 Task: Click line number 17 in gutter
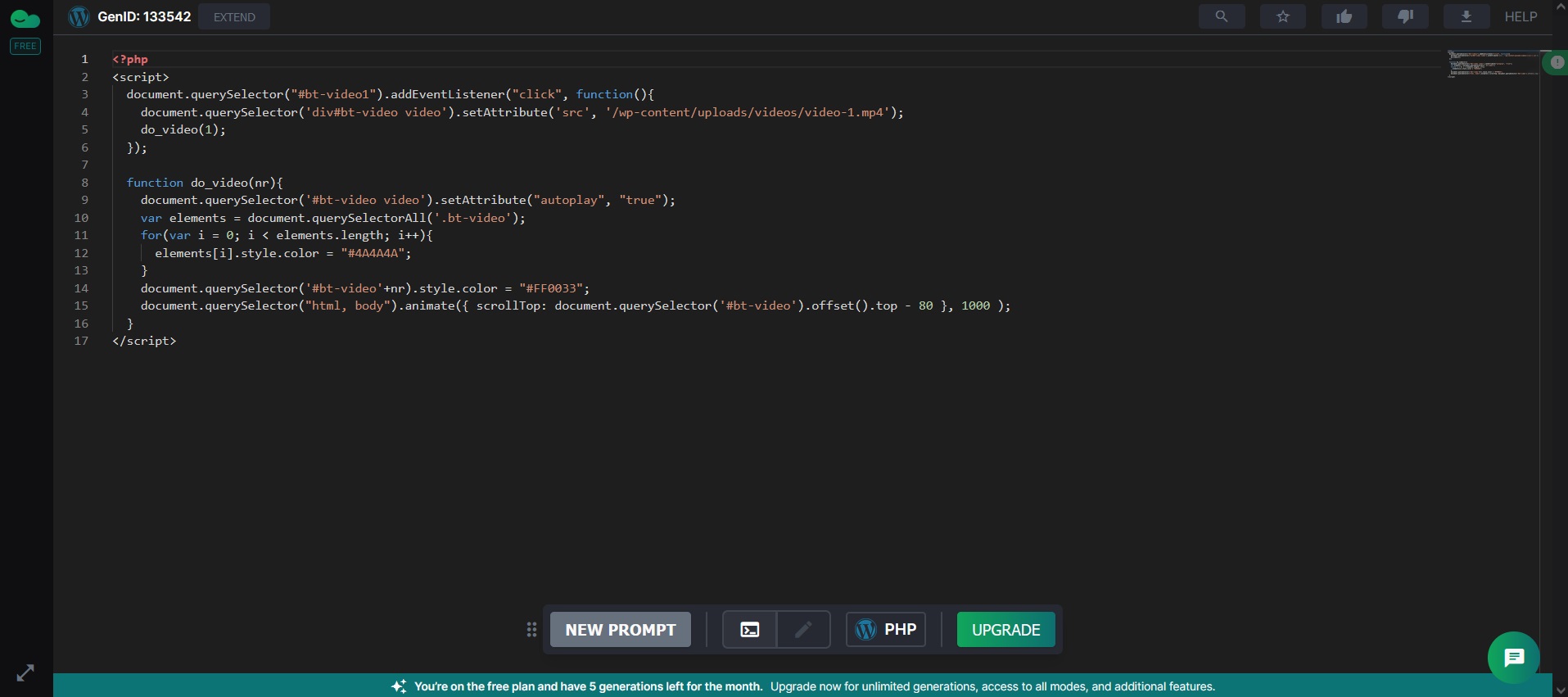81,341
